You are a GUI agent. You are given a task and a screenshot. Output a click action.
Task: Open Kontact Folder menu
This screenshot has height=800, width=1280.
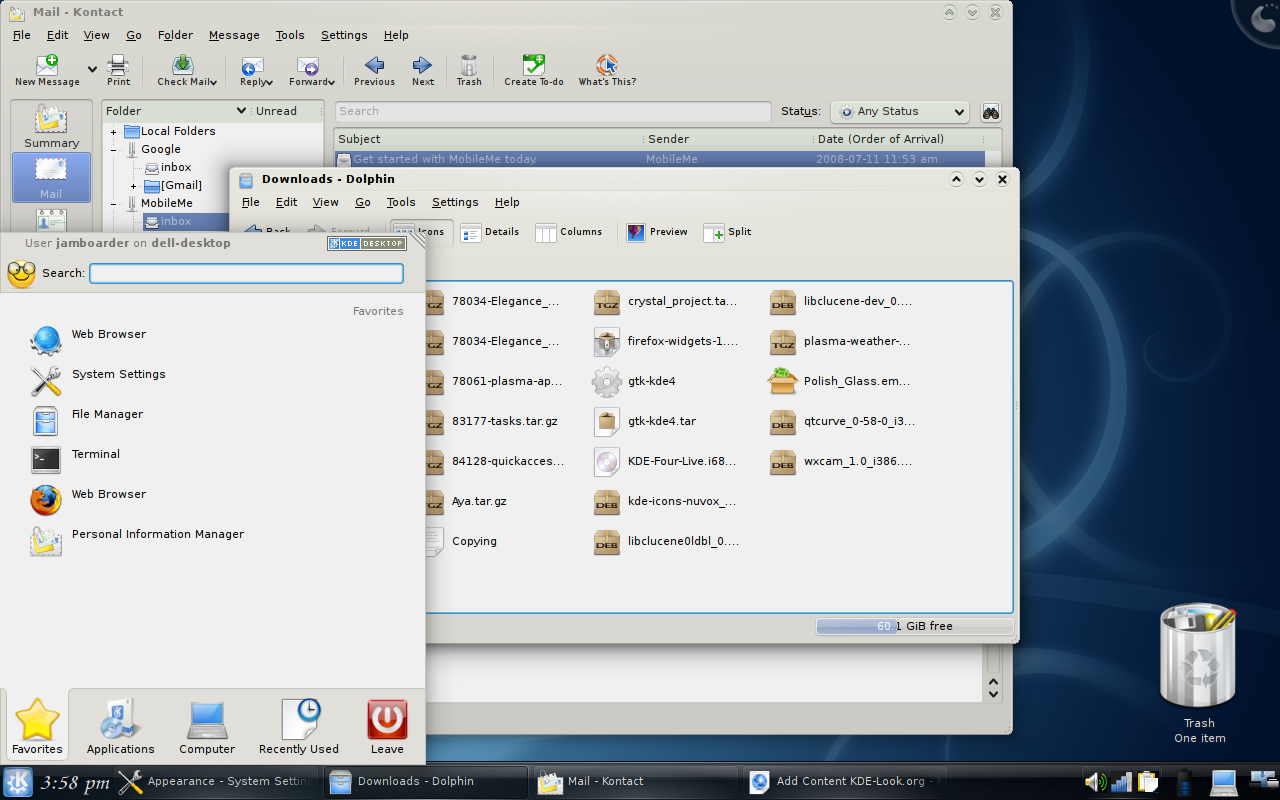(175, 35)
